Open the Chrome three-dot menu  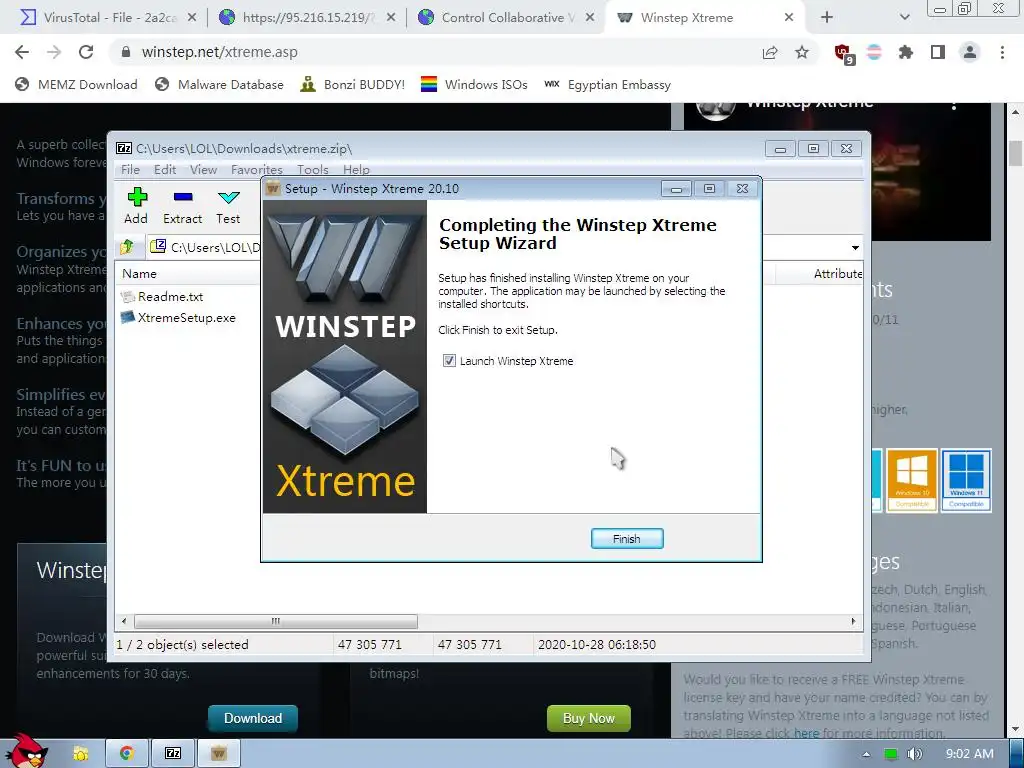pos(1002,52)
